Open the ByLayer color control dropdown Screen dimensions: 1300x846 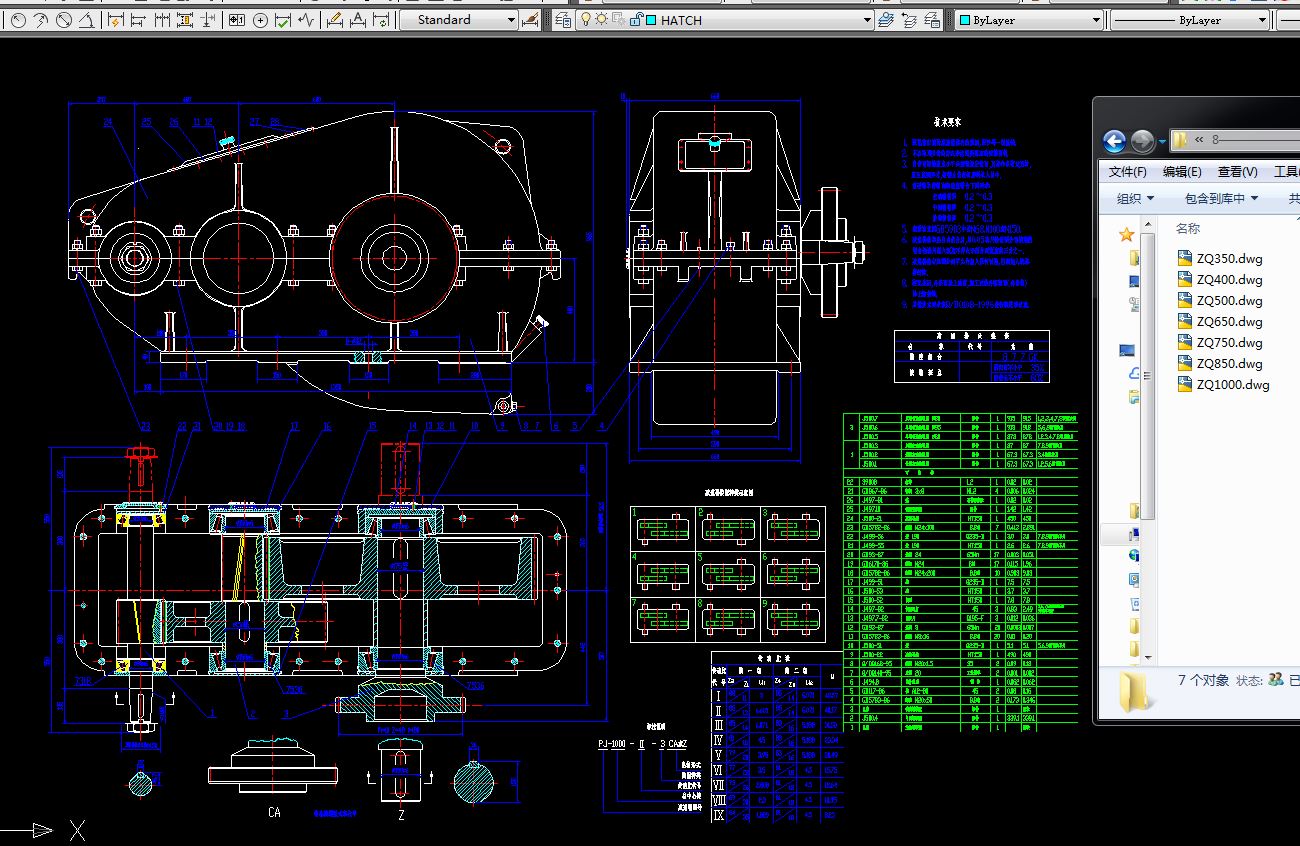pyautogui.click(x=1096, y=20)
